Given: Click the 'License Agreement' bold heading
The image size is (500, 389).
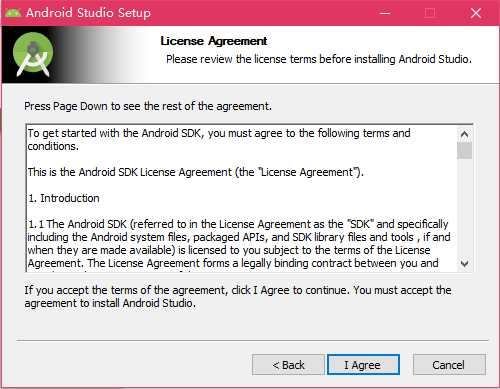Looking at the screenshot, I should [x=214, y=41].
